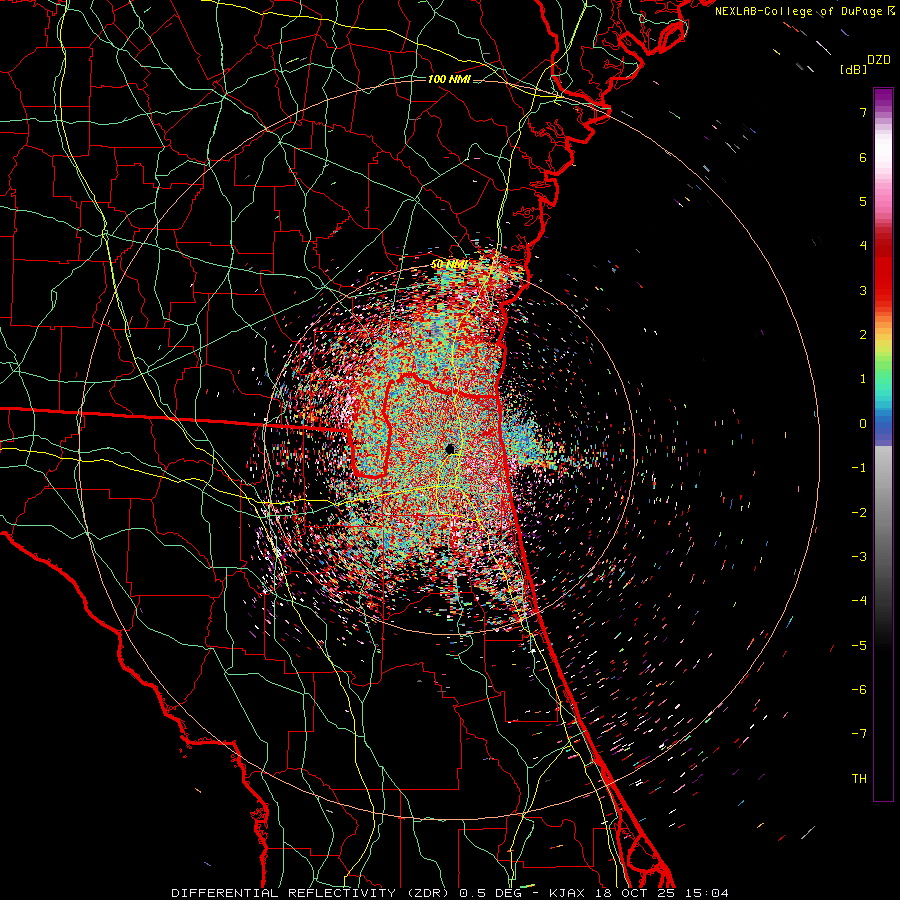This screenshot has width=900, height=900.
Task: Click the 4 tick label on the scale
Action: (x=863, y=246)
